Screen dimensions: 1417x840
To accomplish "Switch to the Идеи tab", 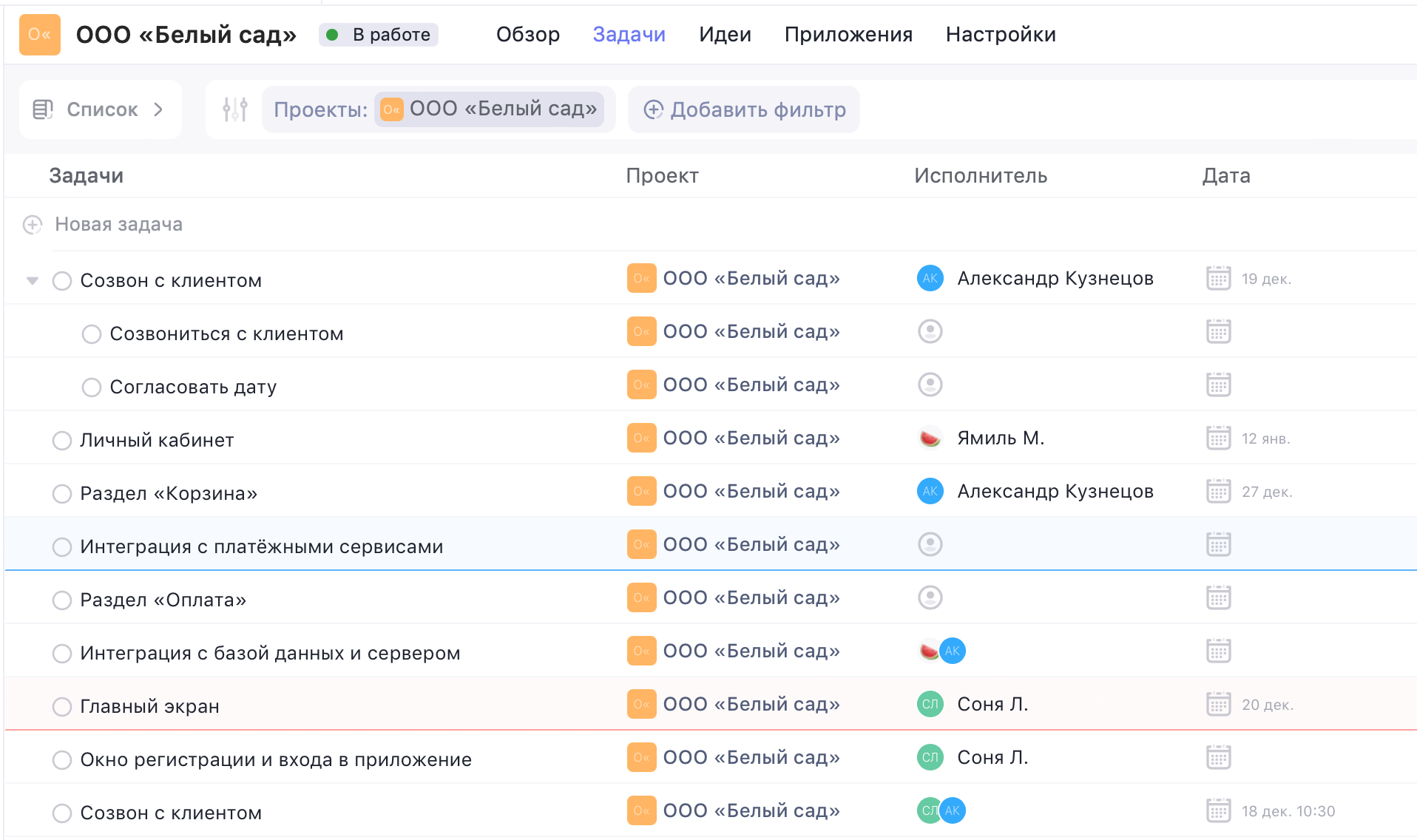I will 724,34.
